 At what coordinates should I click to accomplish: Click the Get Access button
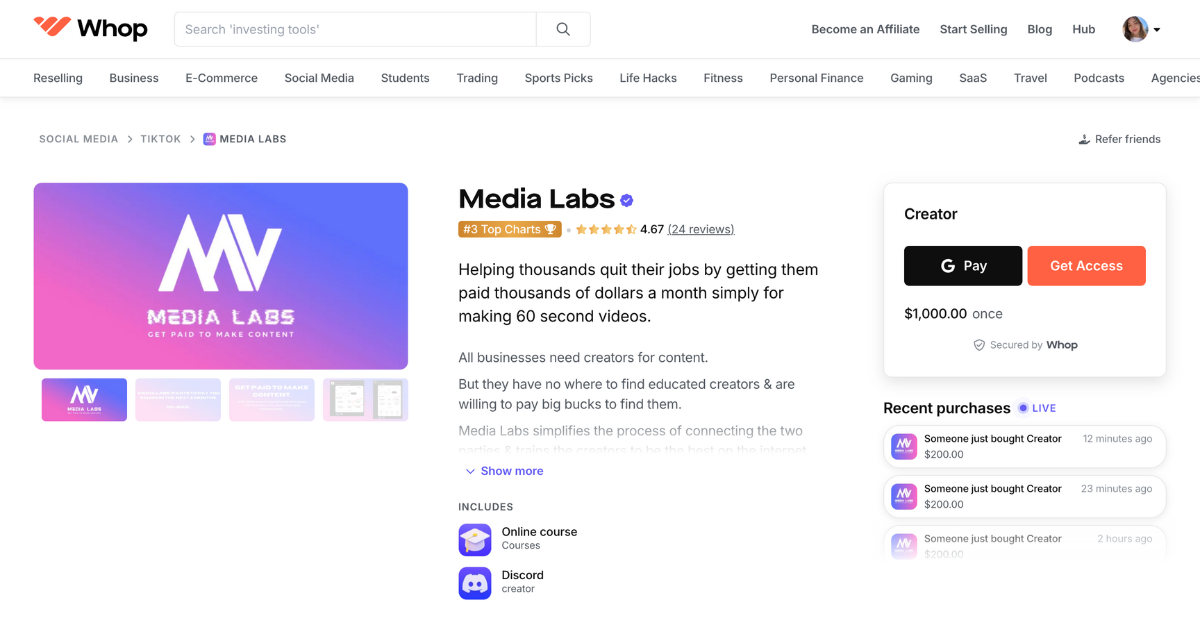pyautogui.click(x=1086, y=265)
